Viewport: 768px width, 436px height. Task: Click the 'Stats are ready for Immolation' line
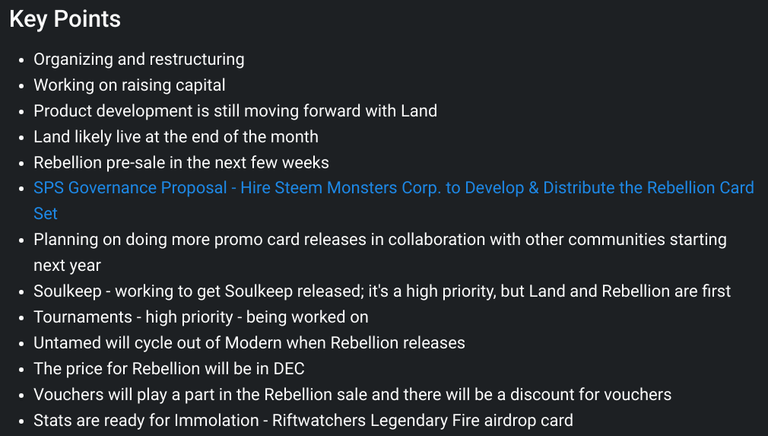point(303,420)
